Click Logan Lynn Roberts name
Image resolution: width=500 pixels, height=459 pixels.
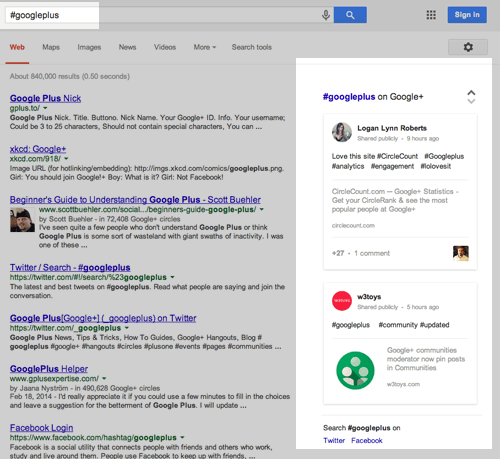[x=392, y=128]
